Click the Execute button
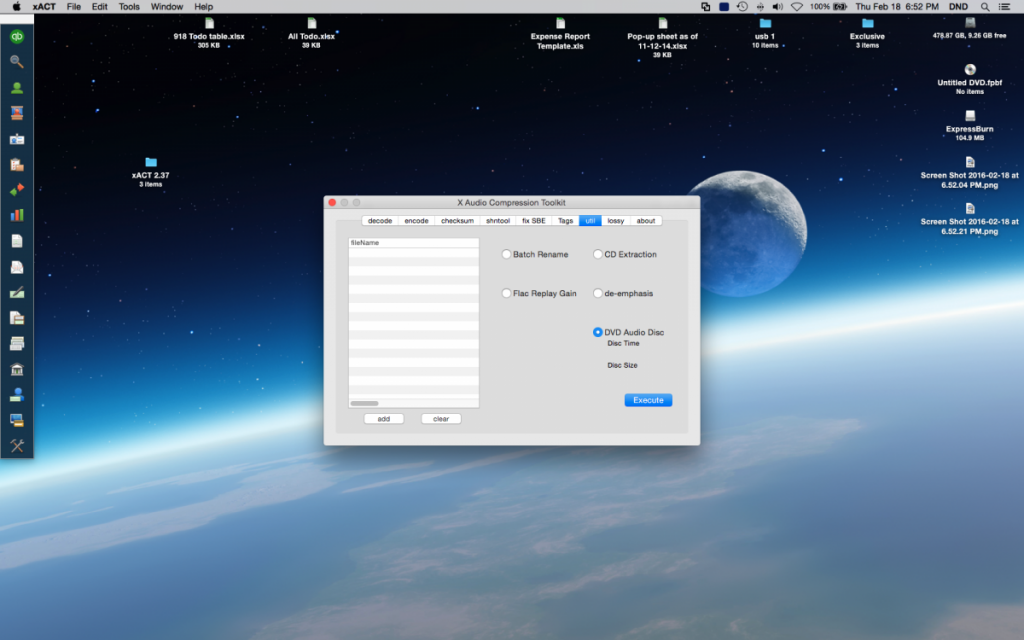Screen dimensions: 1024x640 [648, 400]
